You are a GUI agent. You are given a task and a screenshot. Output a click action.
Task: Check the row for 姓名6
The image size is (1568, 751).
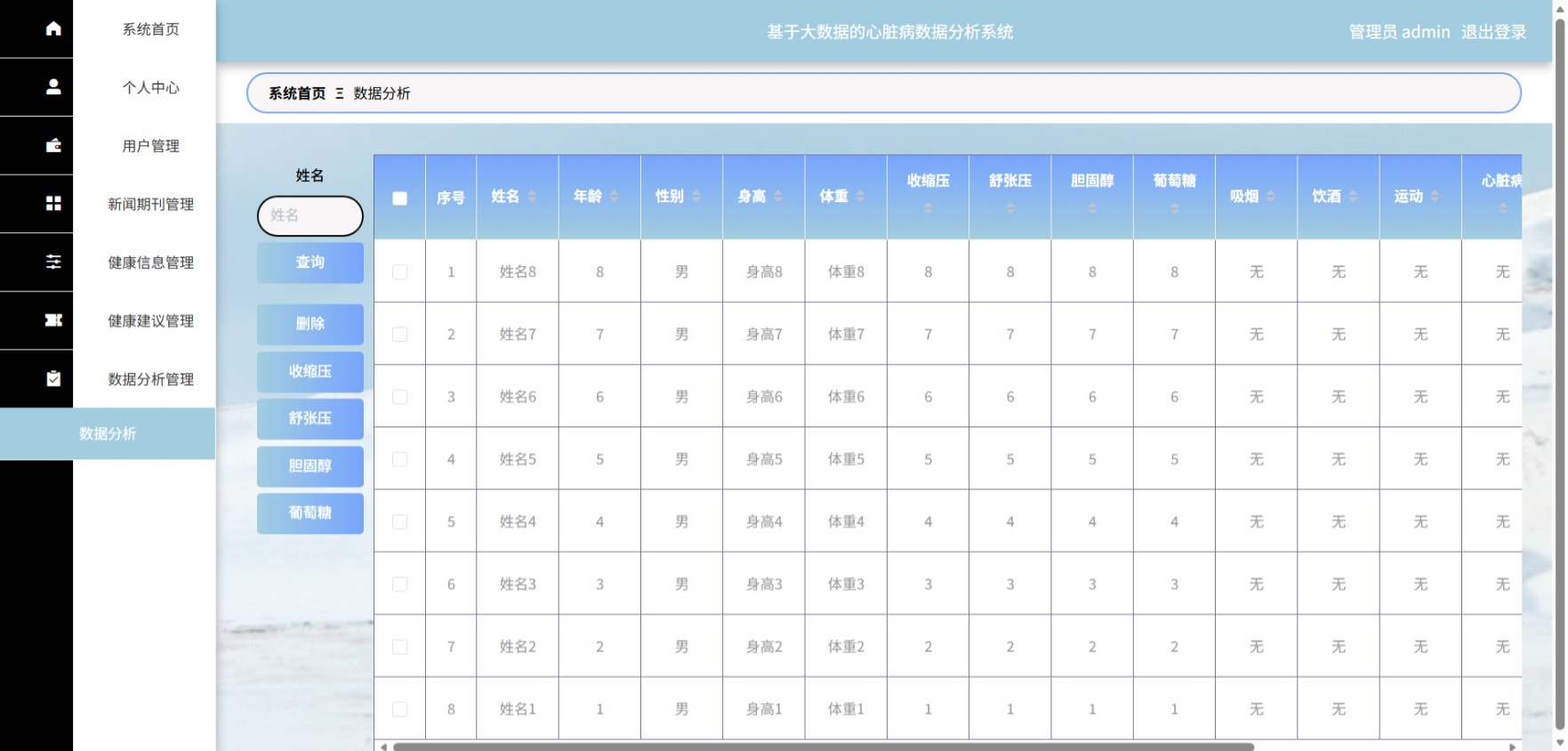click(400, 397)
